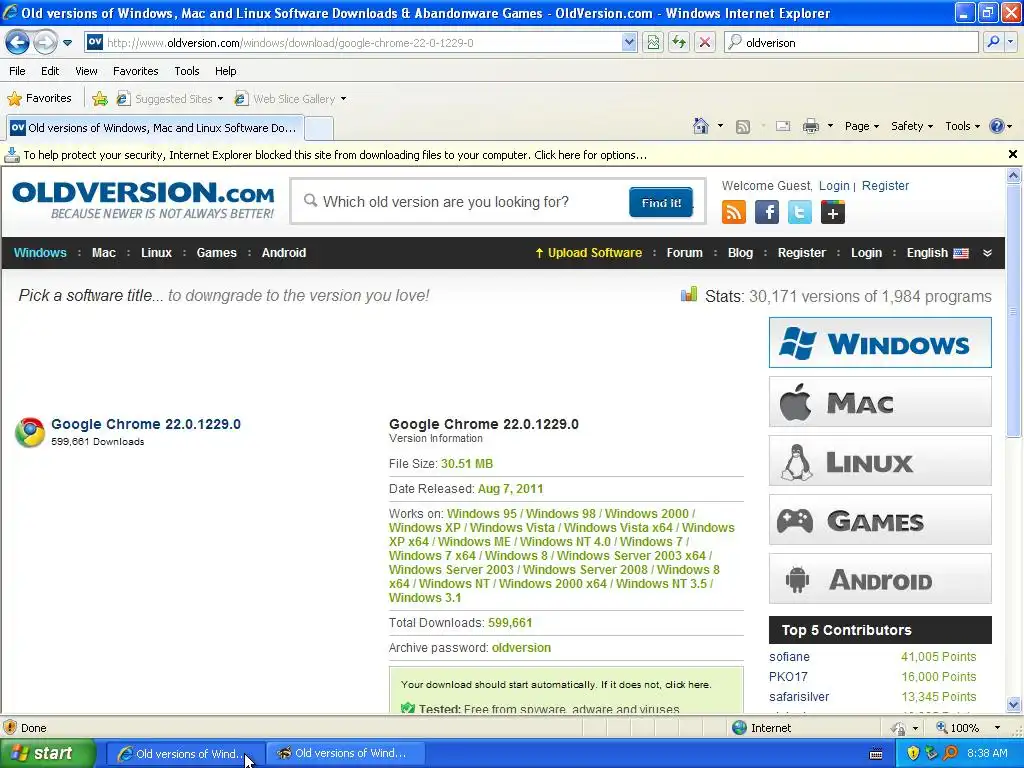Click the red Stop loading icon
This screenshot has height=768, width=1024.
point(705,42)
